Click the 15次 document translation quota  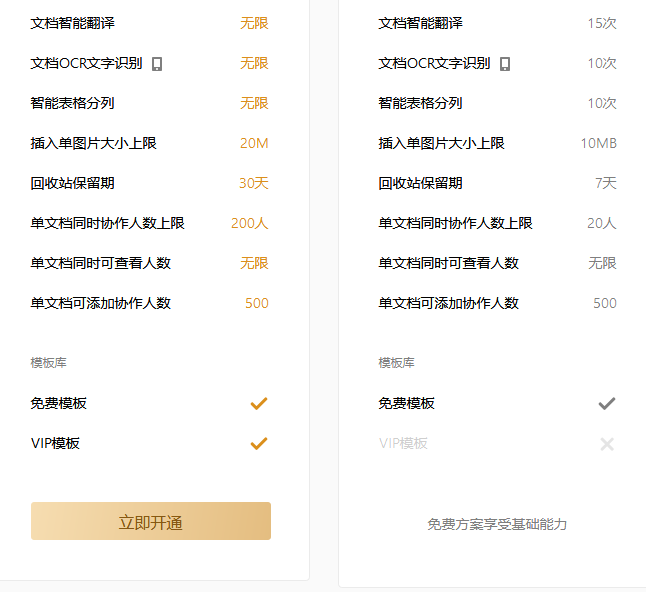(x=601, y=23)
